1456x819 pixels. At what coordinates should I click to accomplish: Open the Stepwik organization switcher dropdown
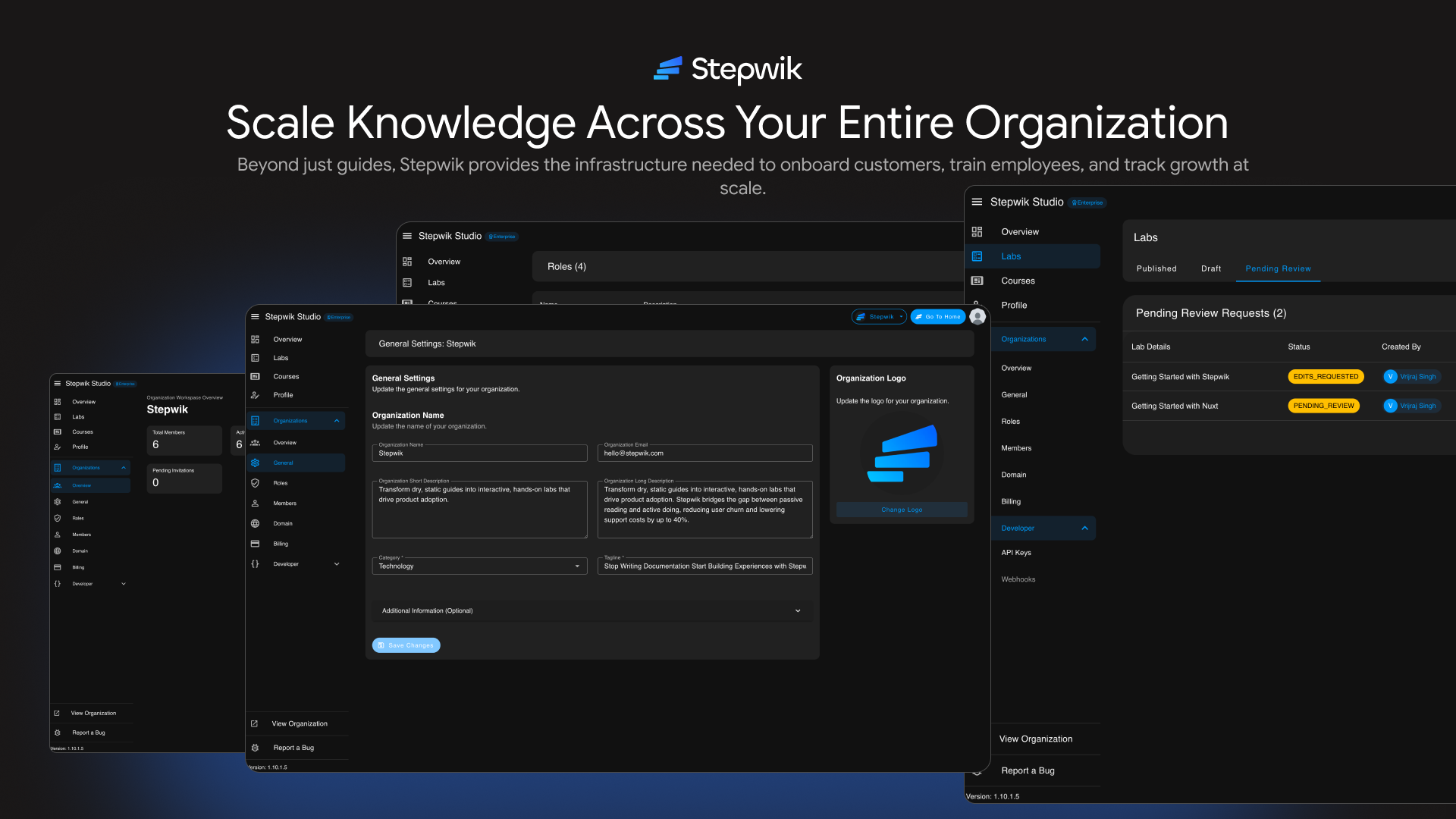pyautogui.click(x=880, y=317)
